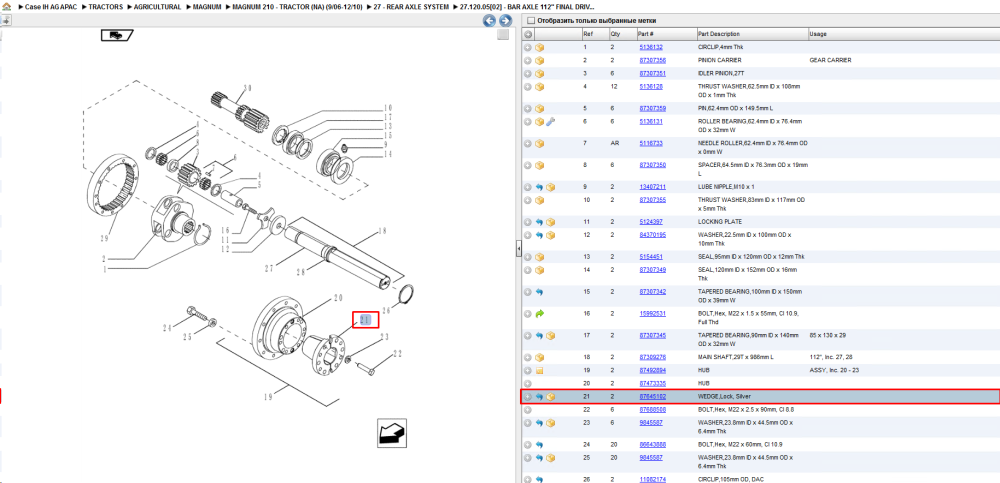This screenshot has width=1000, height=483.
Task: Open part number 87307351 link
Action: tap(652, 73)
